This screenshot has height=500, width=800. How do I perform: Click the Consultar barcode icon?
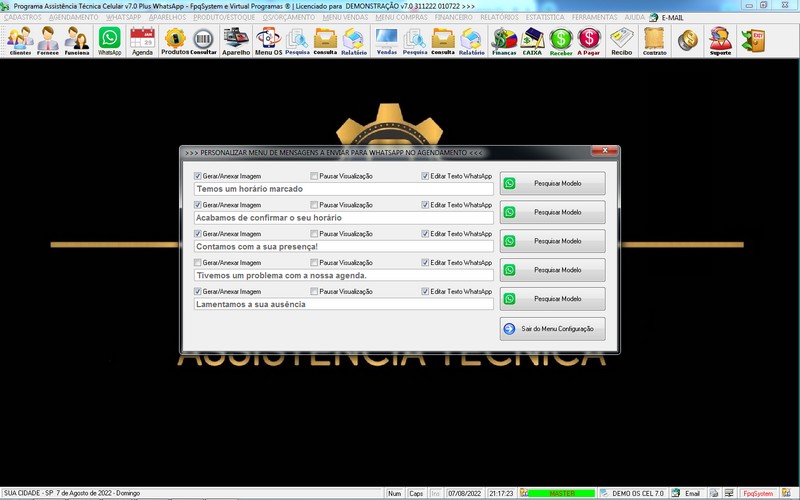pos(204,41)
